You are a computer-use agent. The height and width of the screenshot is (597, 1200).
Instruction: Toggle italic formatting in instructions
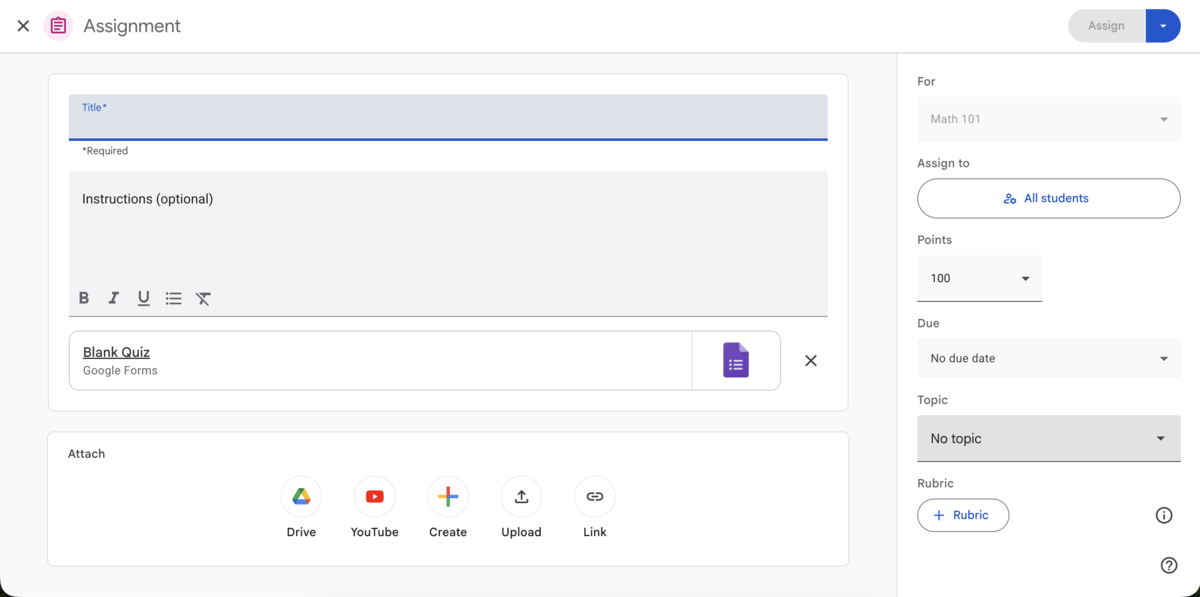[x=113, y=298]
